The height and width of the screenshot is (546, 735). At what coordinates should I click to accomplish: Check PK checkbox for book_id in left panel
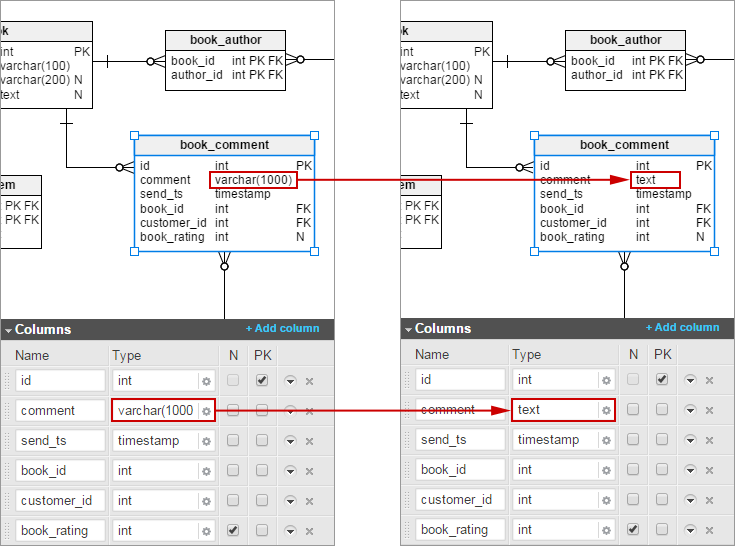[262, 470]
